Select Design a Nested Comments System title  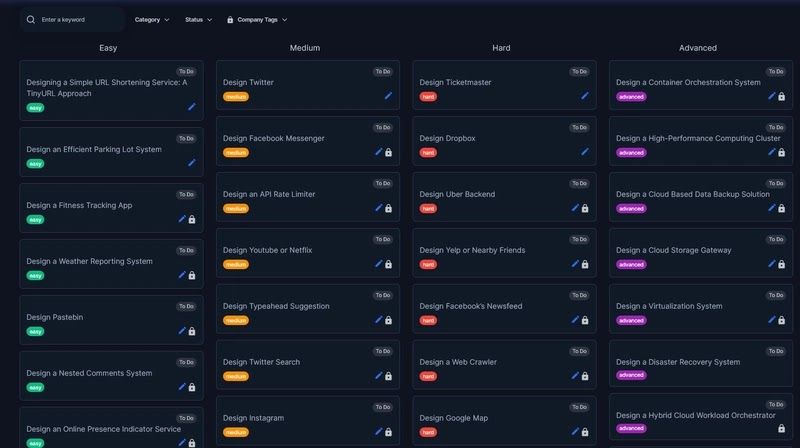point(89,372)
